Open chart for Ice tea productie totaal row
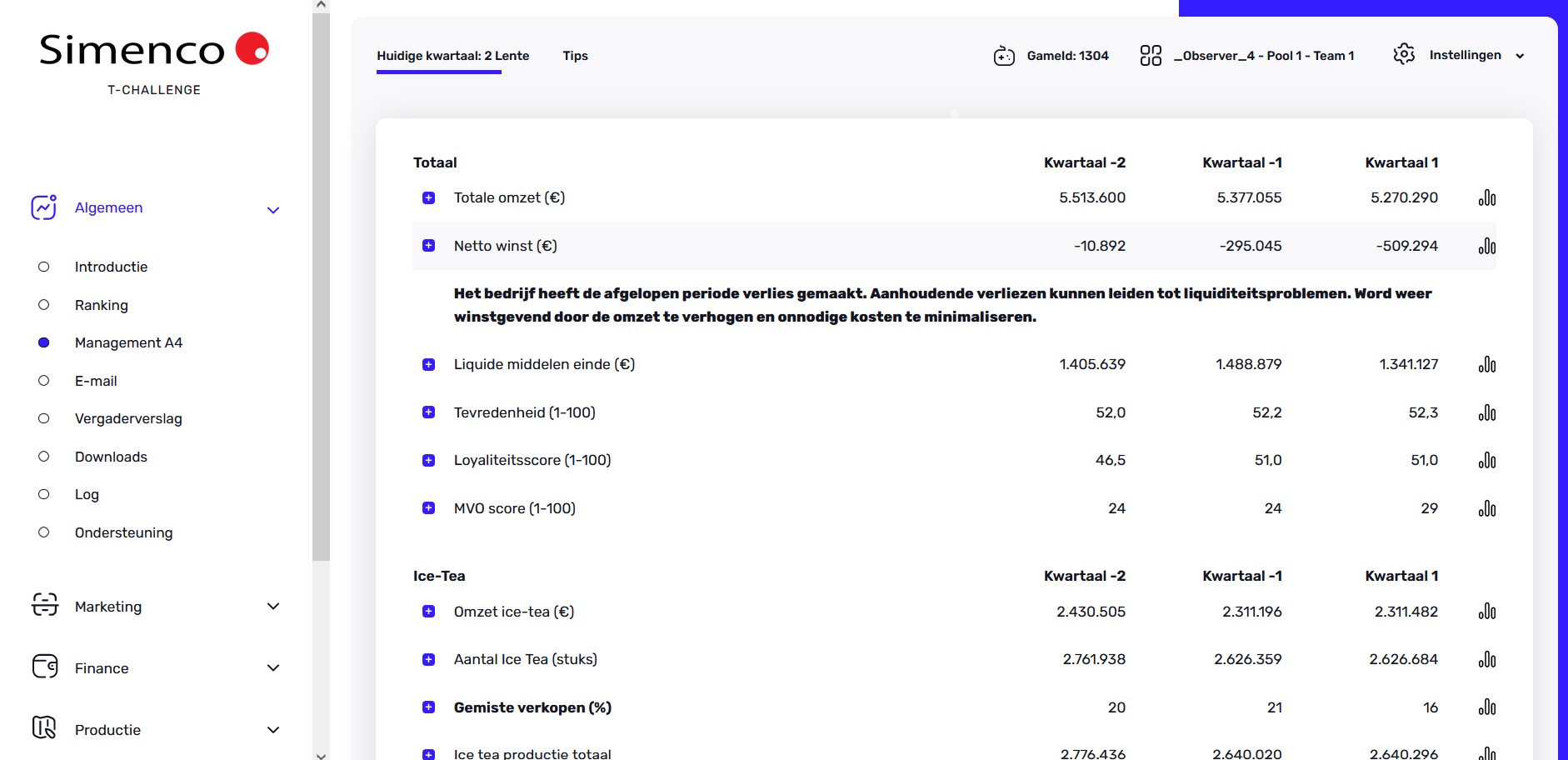This screenshot has height=760, width=1568. pyautogui.click(x=1487, y=753)
